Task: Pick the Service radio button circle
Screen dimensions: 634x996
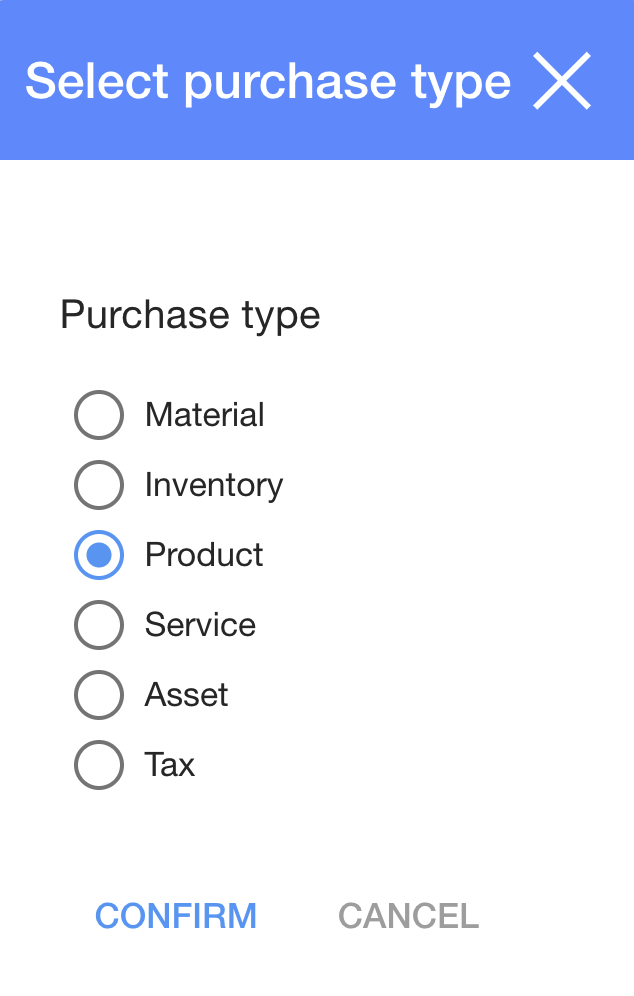Action: pos(99,625)
